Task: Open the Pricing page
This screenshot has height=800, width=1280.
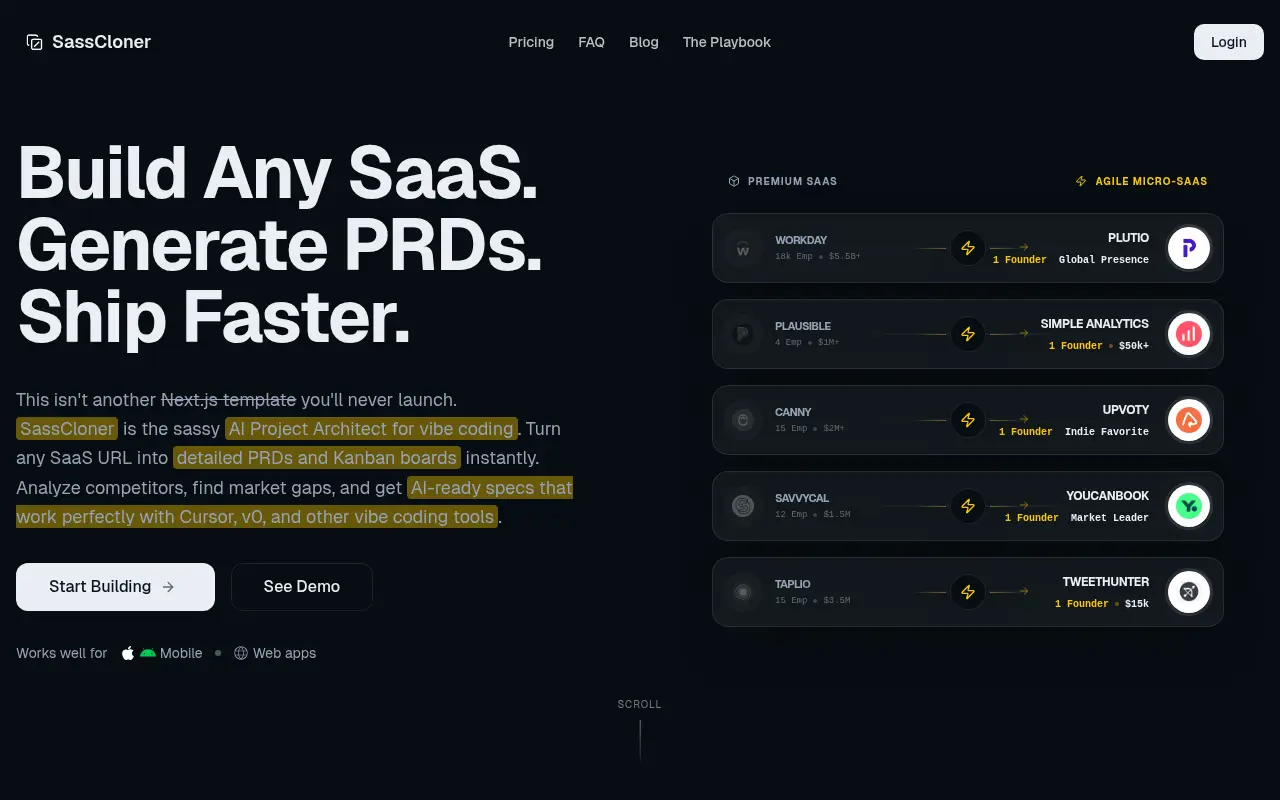Action: (x=531, y=42)
